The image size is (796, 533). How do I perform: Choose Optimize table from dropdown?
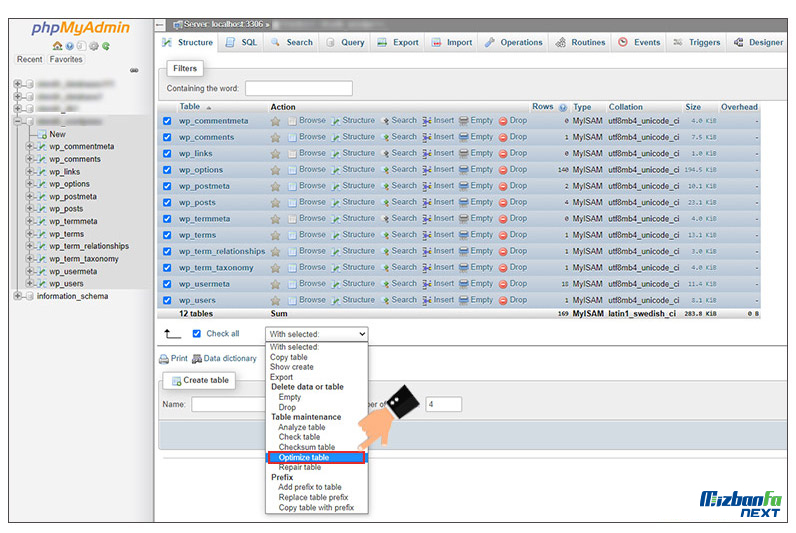pyautogui.click(x=316, y=458)
